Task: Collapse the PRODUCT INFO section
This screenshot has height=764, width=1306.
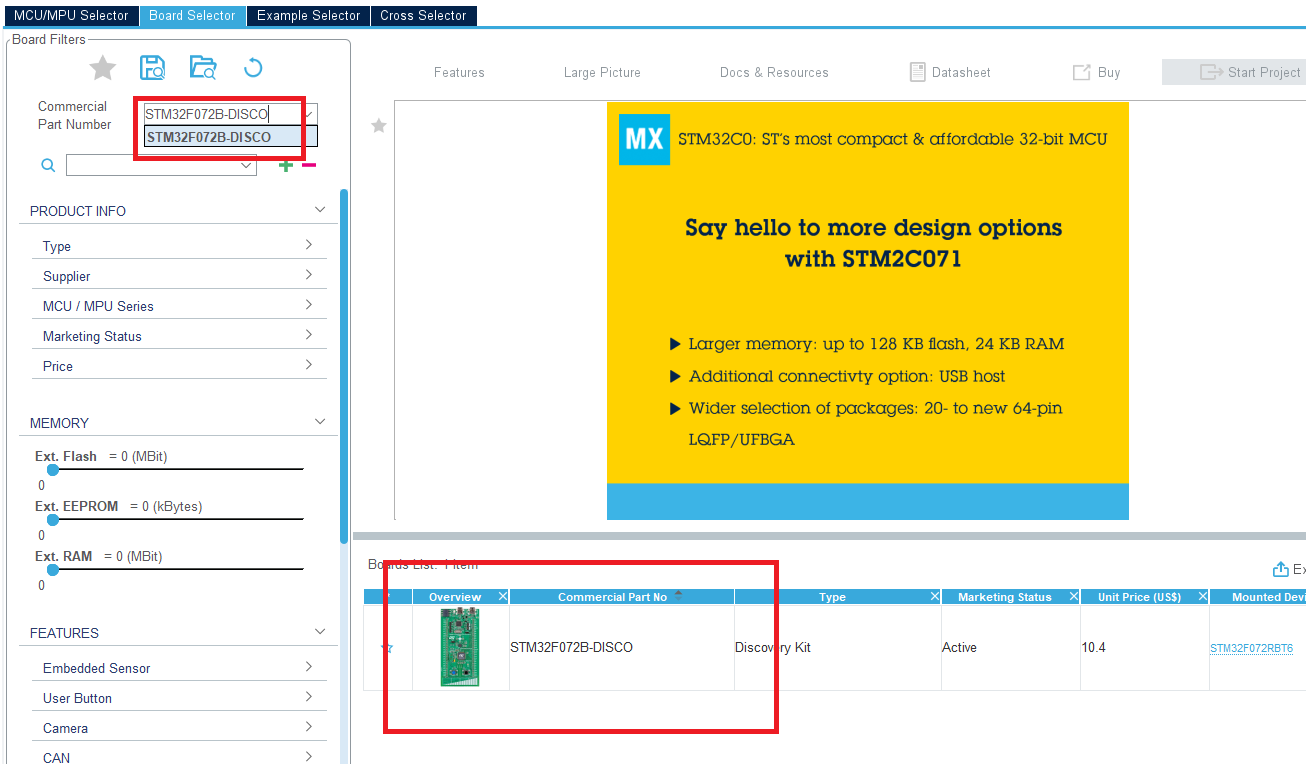Action: pos(319,210)
